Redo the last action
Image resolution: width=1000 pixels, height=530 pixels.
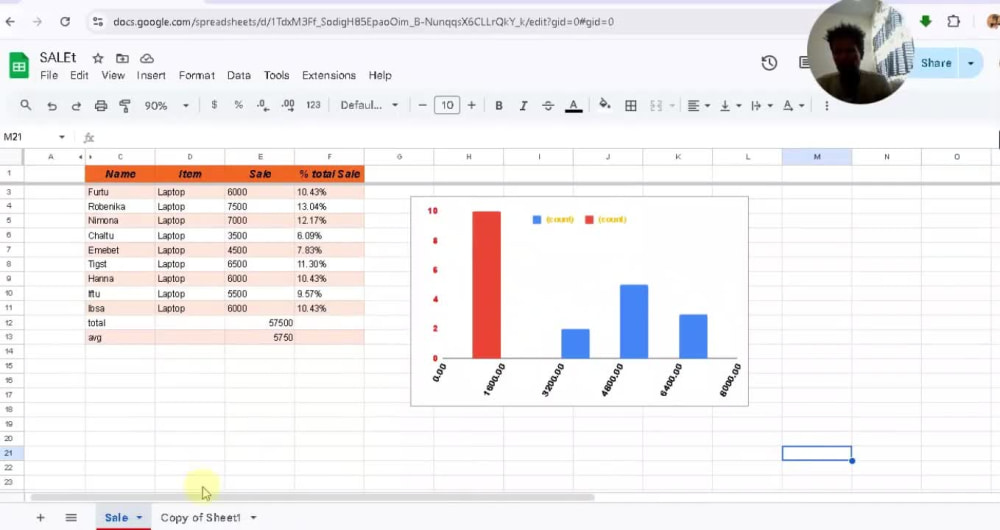pyautogui.click(x=76, y=106)
